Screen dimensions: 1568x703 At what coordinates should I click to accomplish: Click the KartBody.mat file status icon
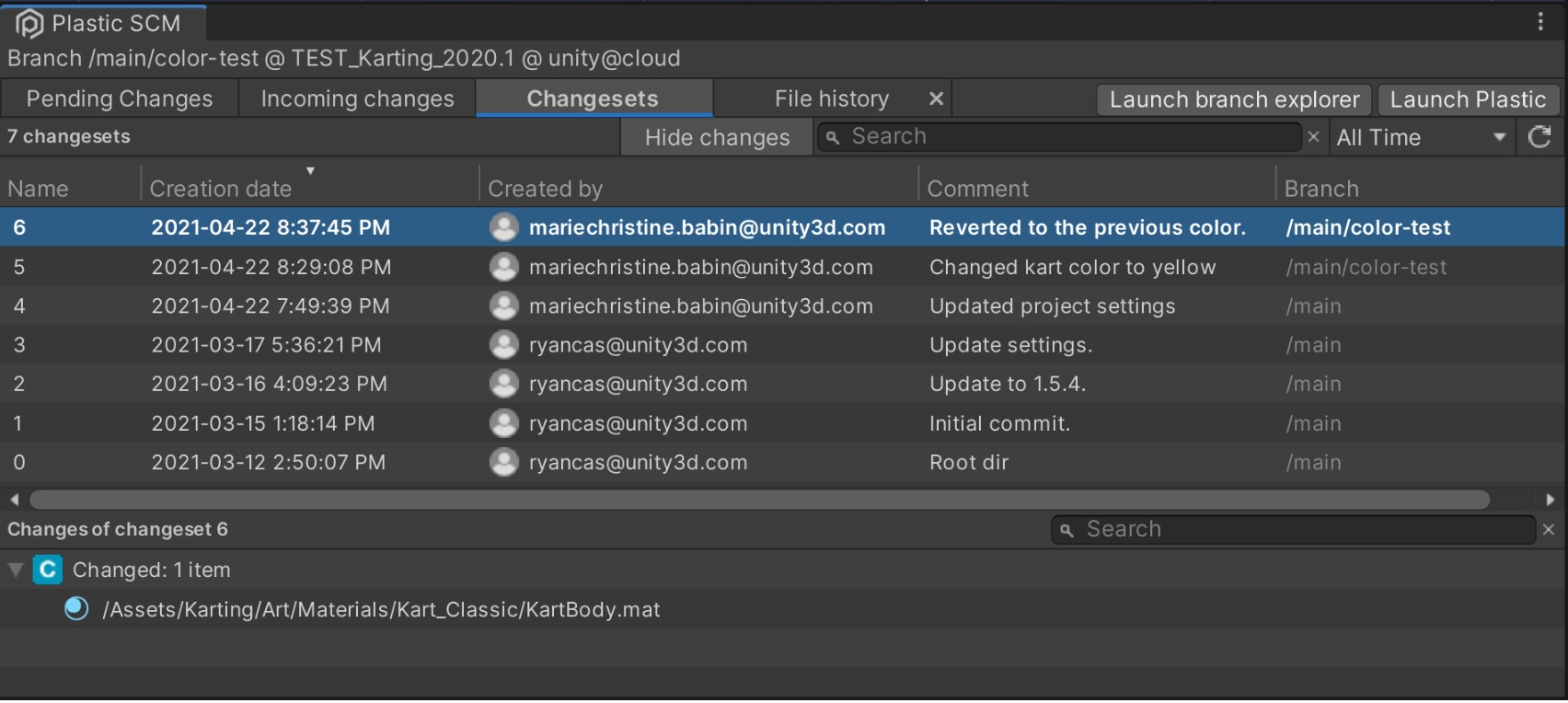pos(76,608)
